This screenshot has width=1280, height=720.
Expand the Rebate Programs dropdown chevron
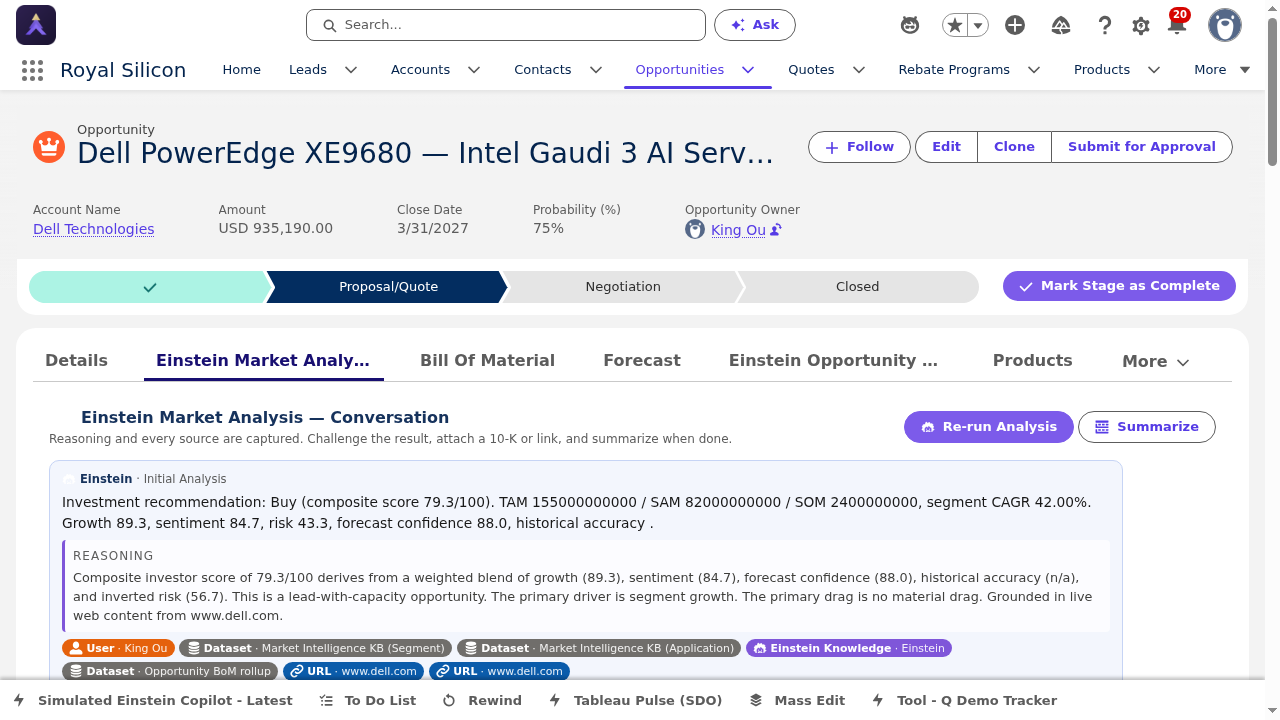1034,70
